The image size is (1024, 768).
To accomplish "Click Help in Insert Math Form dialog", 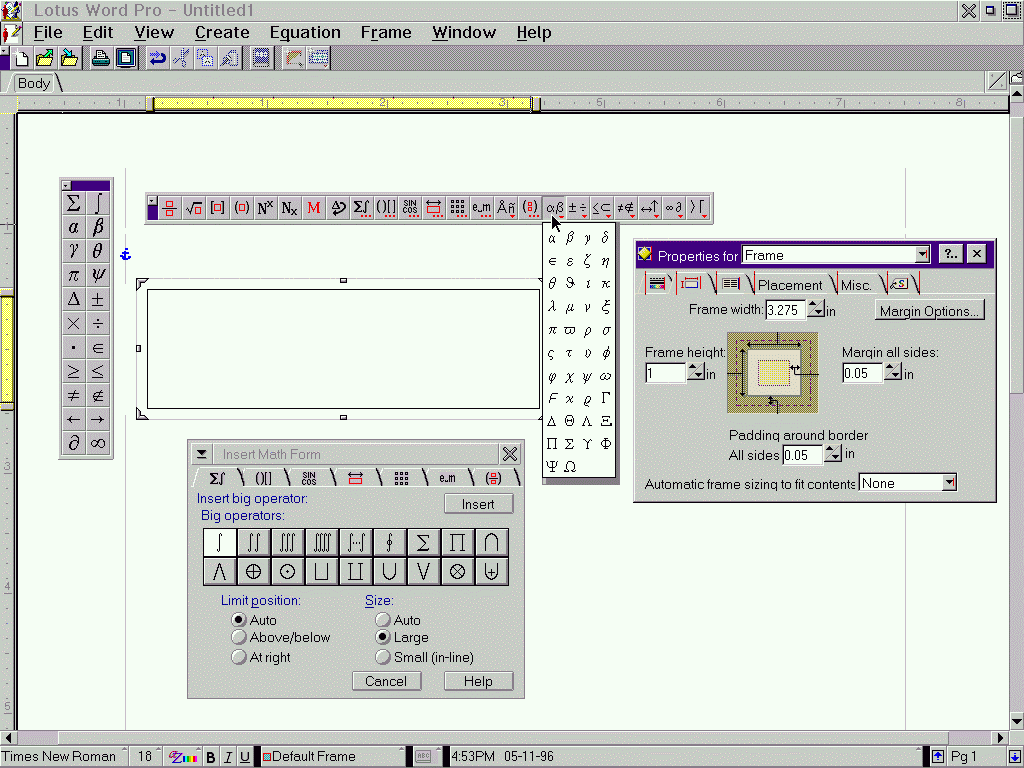I will pos(478,681).
